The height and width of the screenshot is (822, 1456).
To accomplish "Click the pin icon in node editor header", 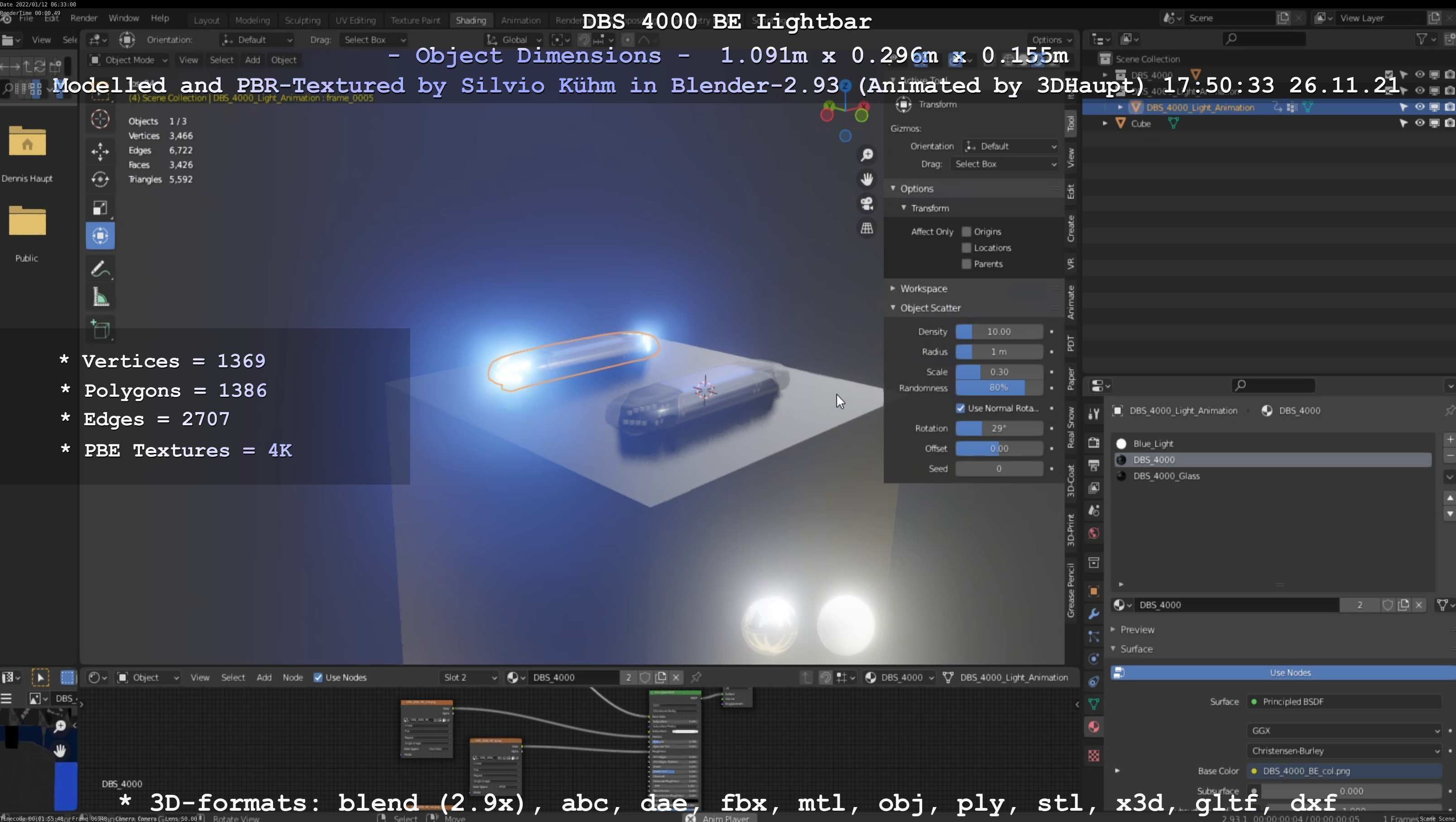I will [696, 677].
